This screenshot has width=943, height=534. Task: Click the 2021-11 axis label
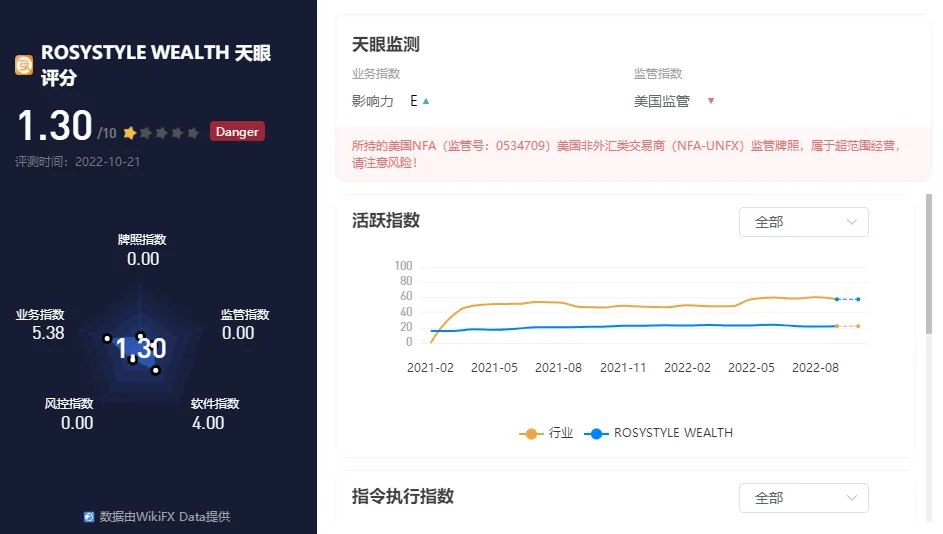point(623,367)
